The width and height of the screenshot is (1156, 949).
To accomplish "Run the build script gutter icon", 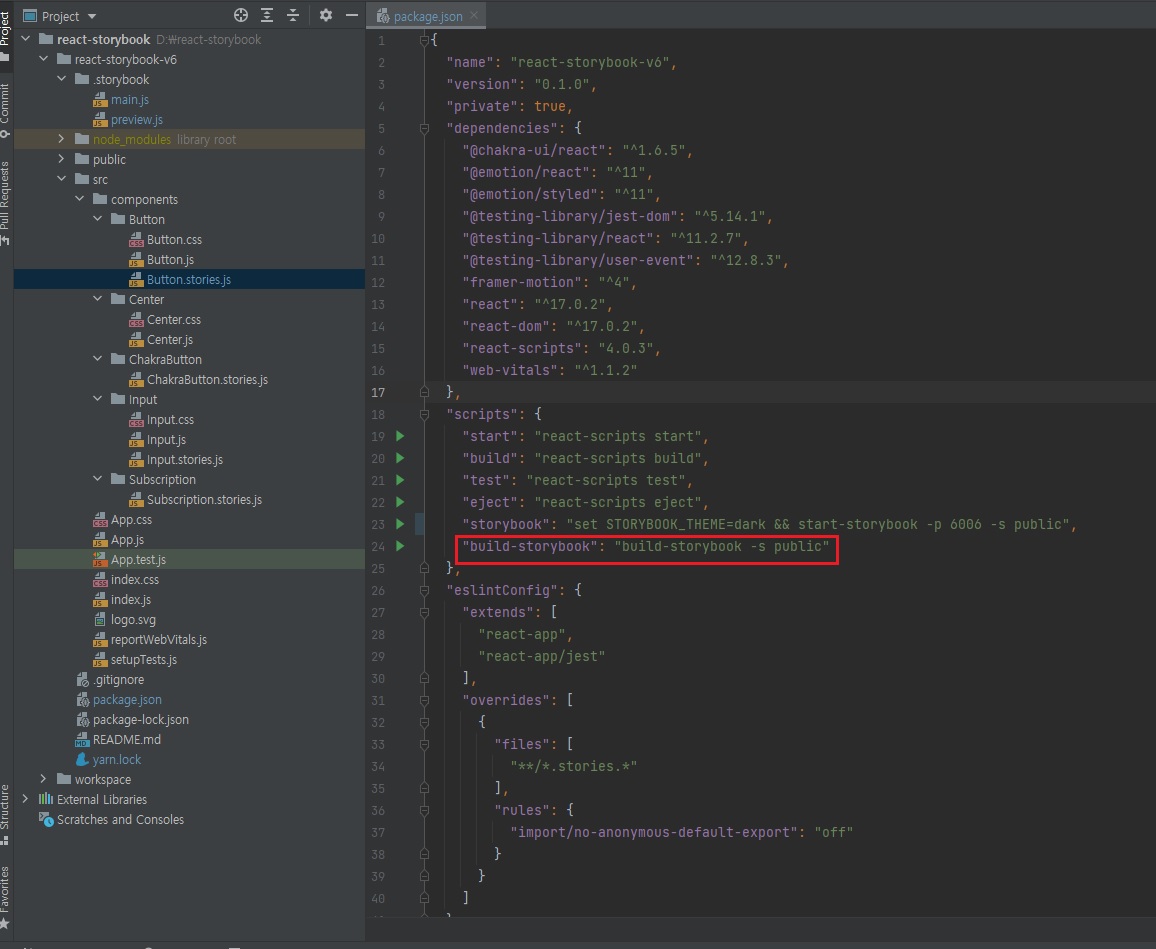I will coord(400,458).
